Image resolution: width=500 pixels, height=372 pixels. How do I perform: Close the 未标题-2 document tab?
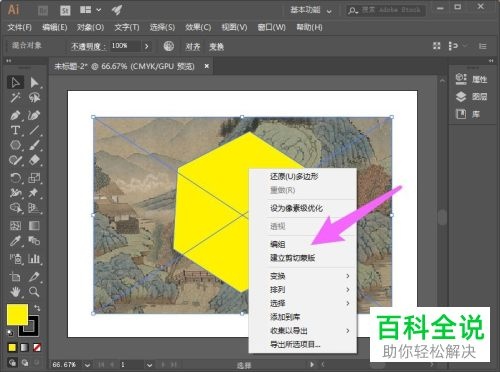point(207,66)
